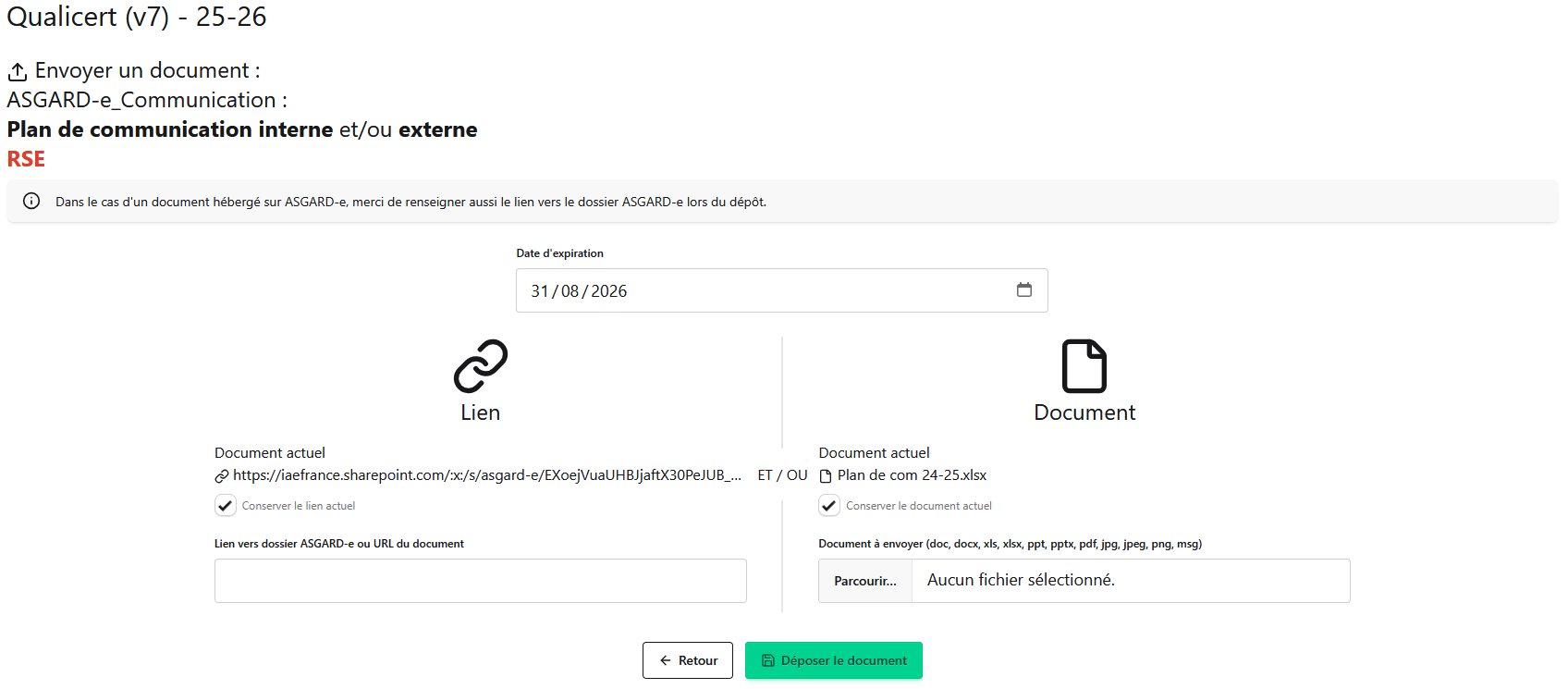Viewport: 1568px width, 689px height.
Task: Go back with the 'Retour' button
Action: click(688, 660)
